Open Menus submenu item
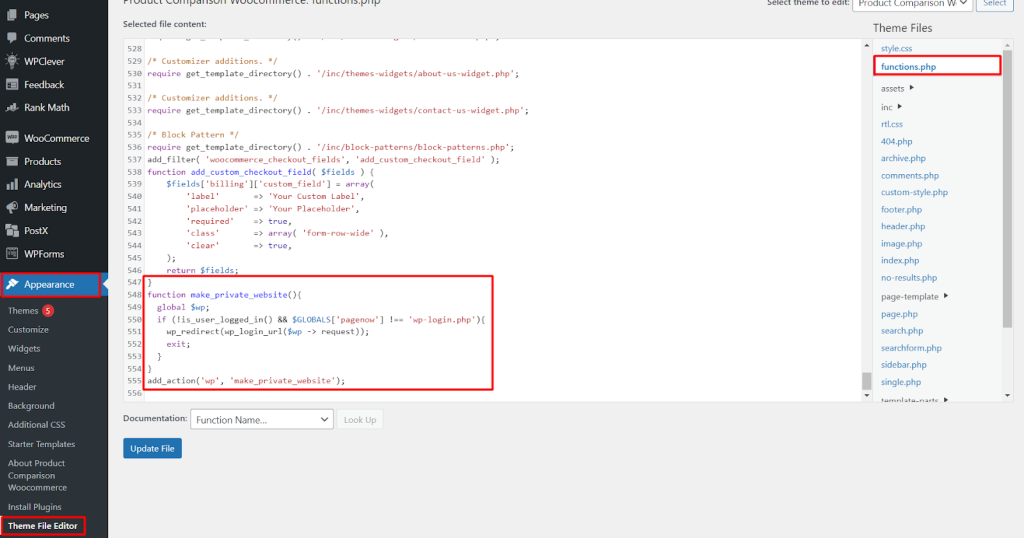 pos(21,368)
